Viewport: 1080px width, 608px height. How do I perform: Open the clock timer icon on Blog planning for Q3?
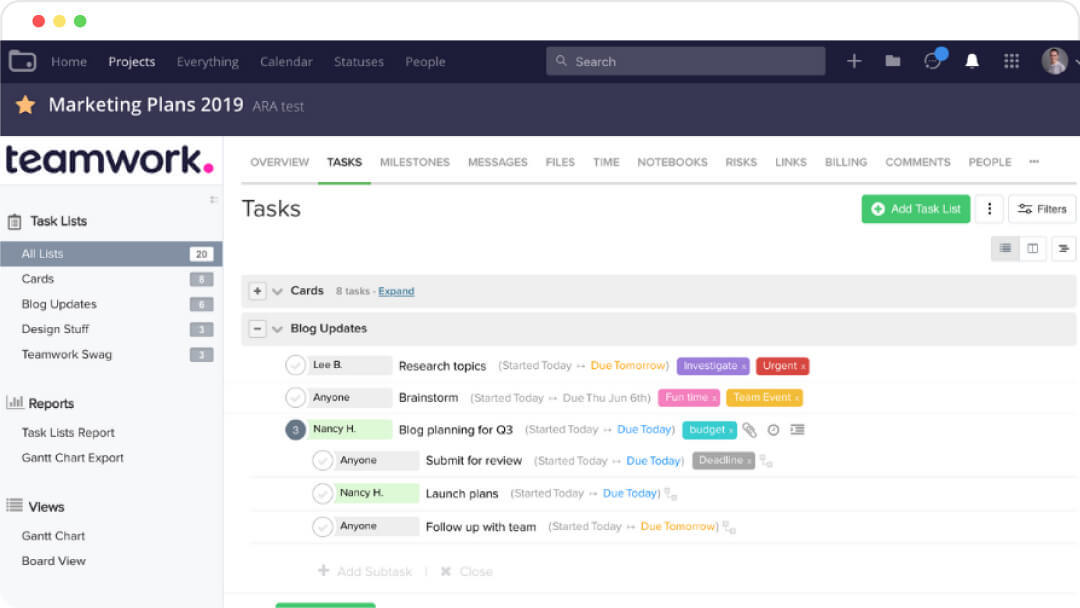[x=772, y=429]
